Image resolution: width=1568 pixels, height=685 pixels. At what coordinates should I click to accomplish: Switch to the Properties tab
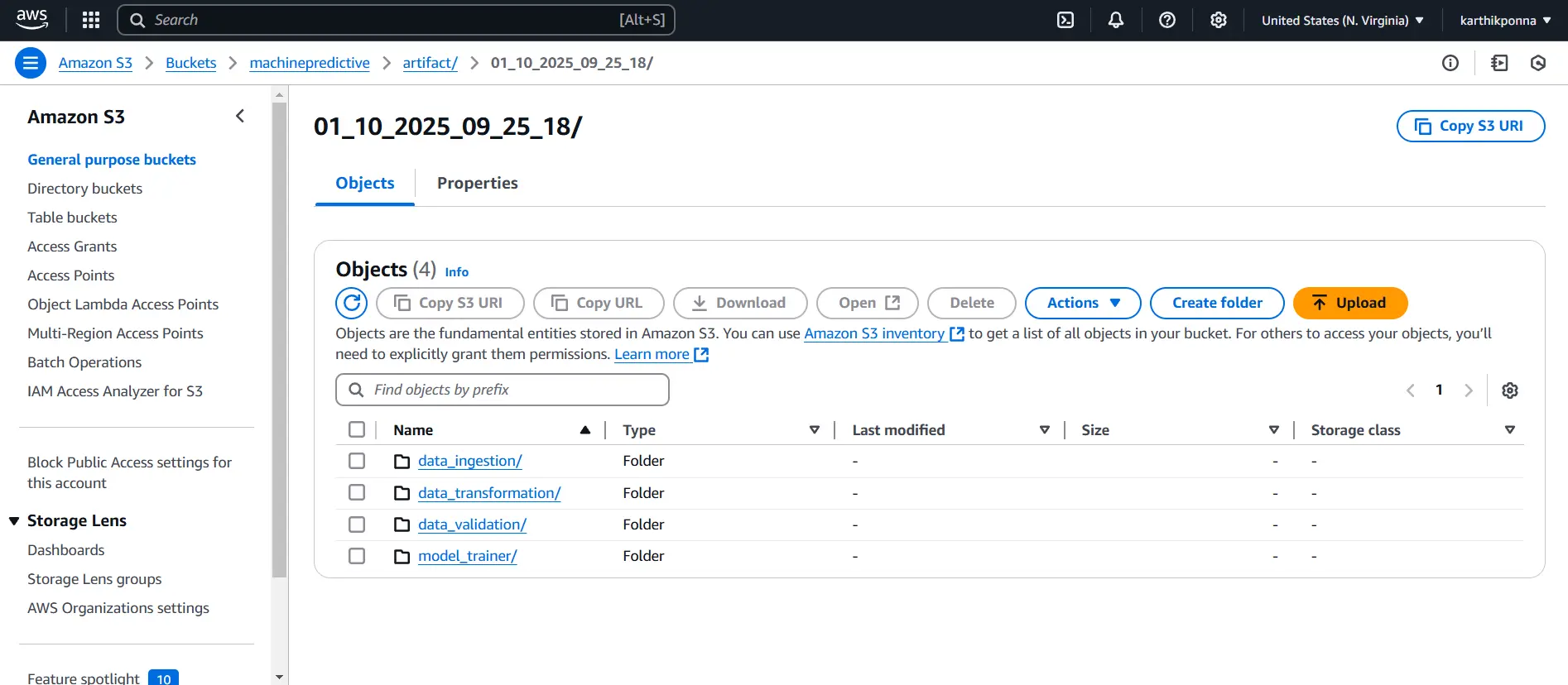click(x=478, y=184)
